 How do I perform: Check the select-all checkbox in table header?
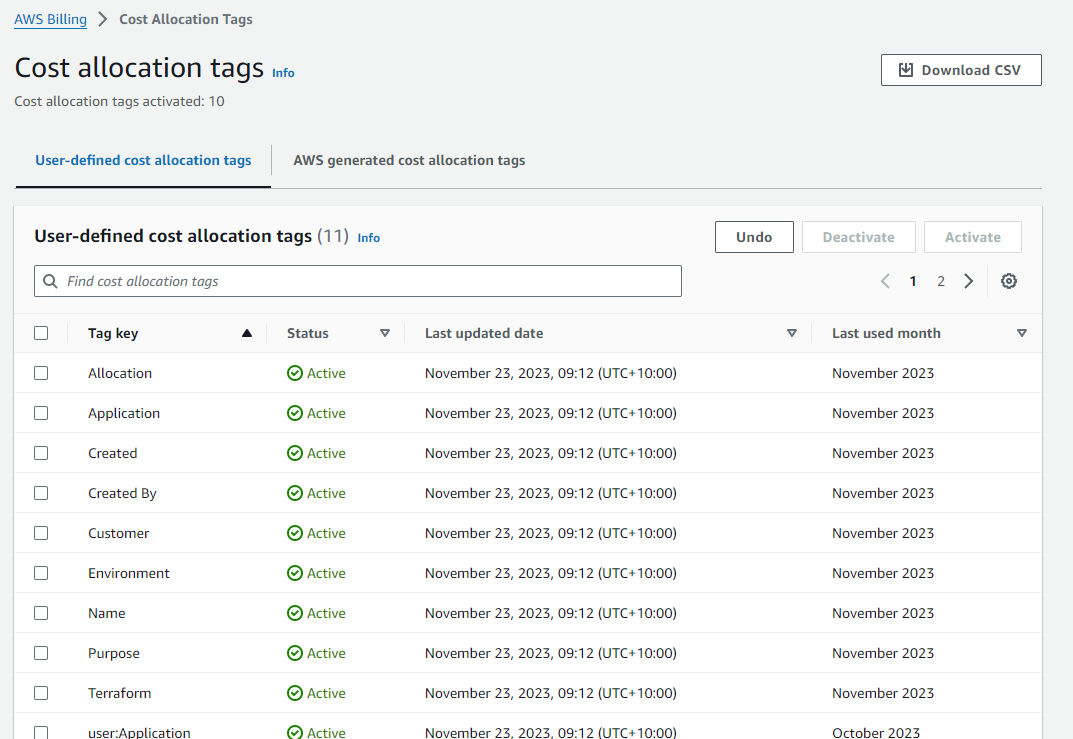41,332
